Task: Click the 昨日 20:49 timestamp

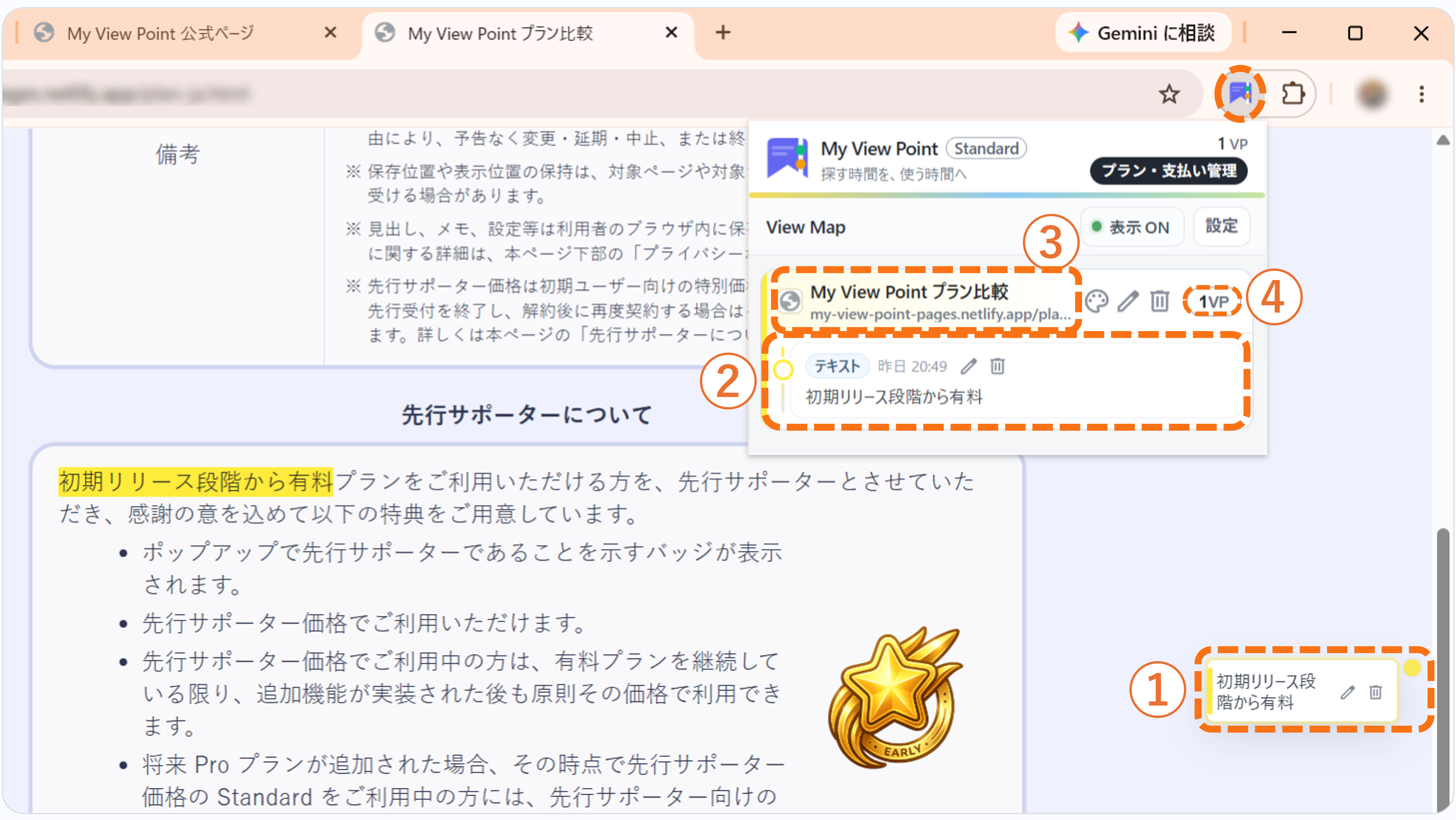Action: click(912, 366)
